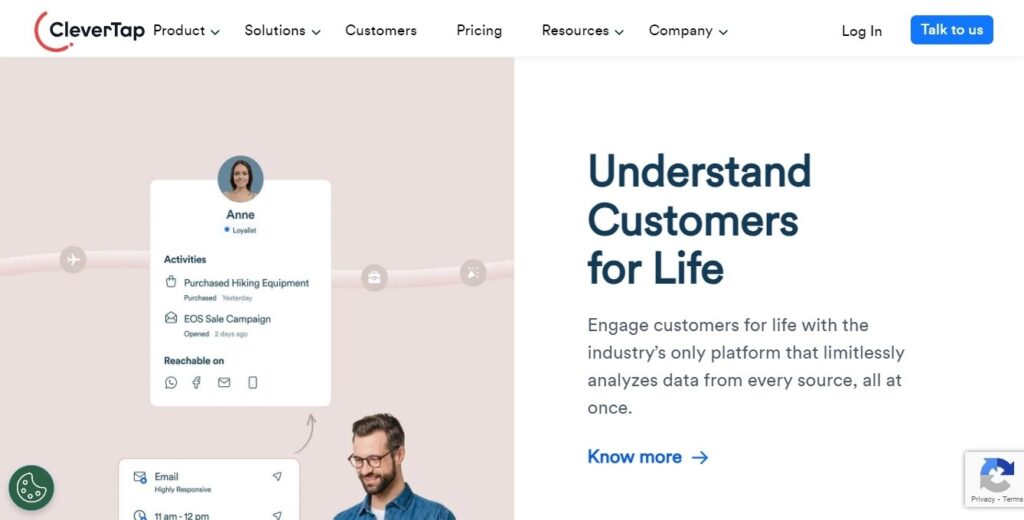Click the WhatsApp reachable icon
1024x520 pixels.
coord(171,383)
